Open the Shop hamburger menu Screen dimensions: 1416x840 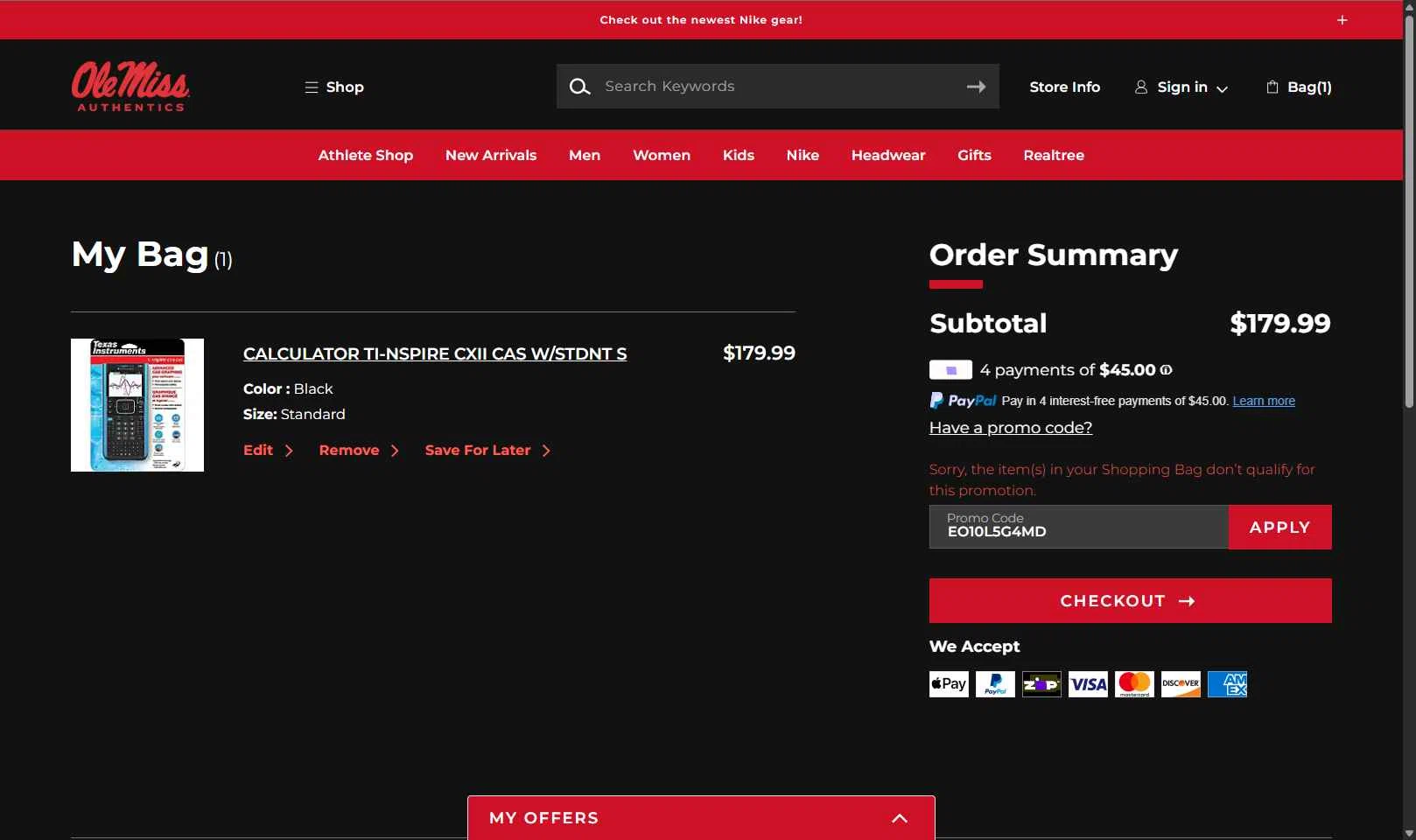tap(334, 87)
